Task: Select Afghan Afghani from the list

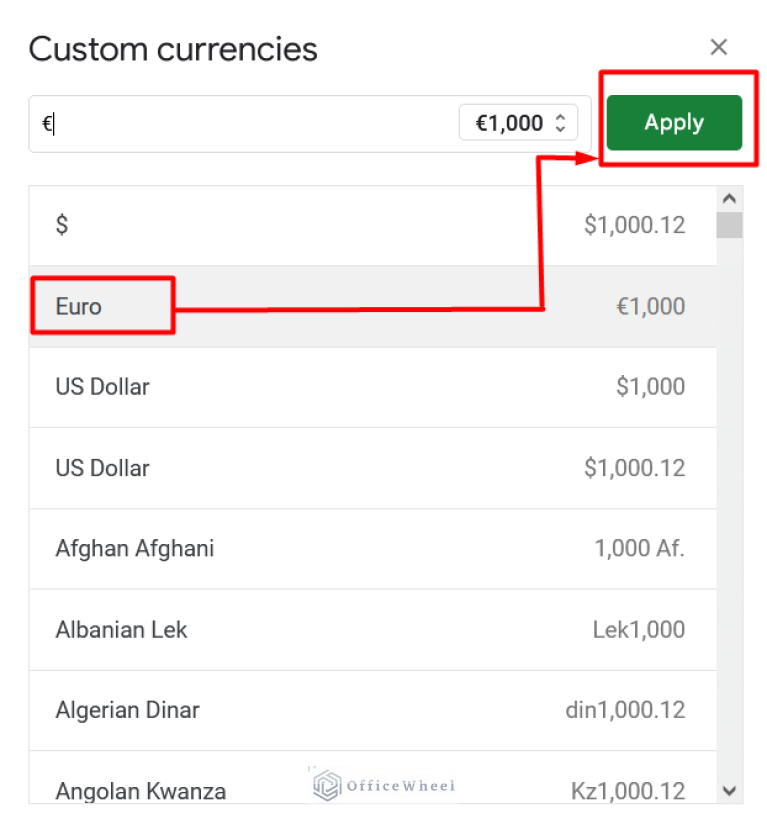Action: click(300, 548)
